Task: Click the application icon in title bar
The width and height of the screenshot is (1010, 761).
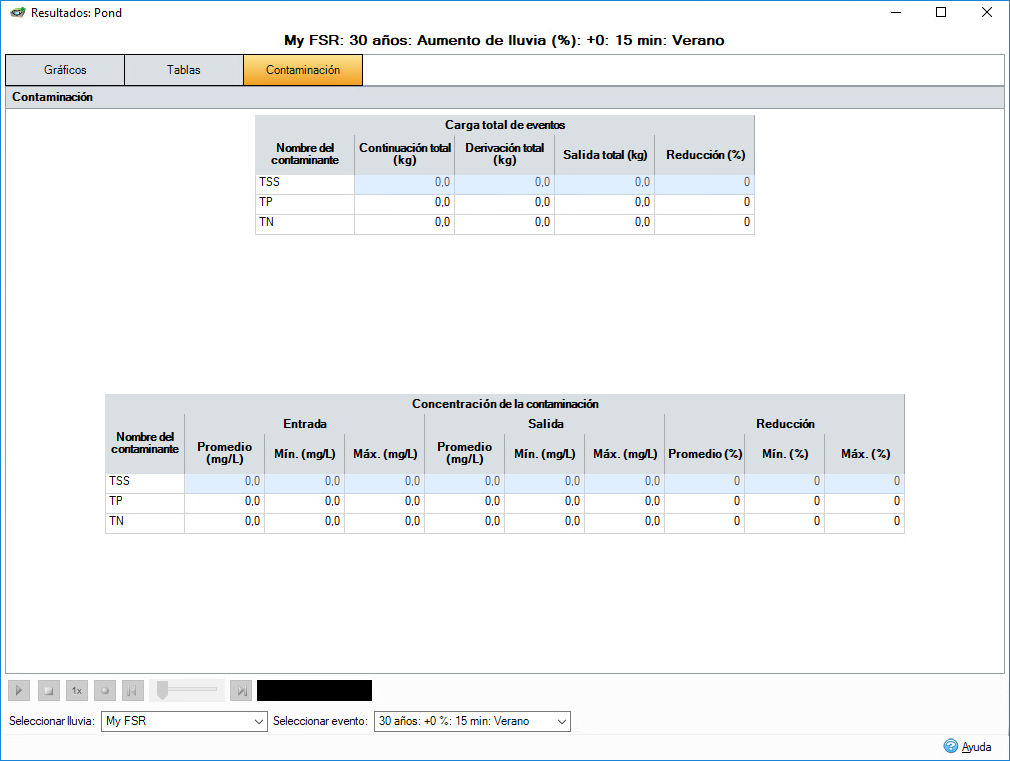Action: coord(18,13)
